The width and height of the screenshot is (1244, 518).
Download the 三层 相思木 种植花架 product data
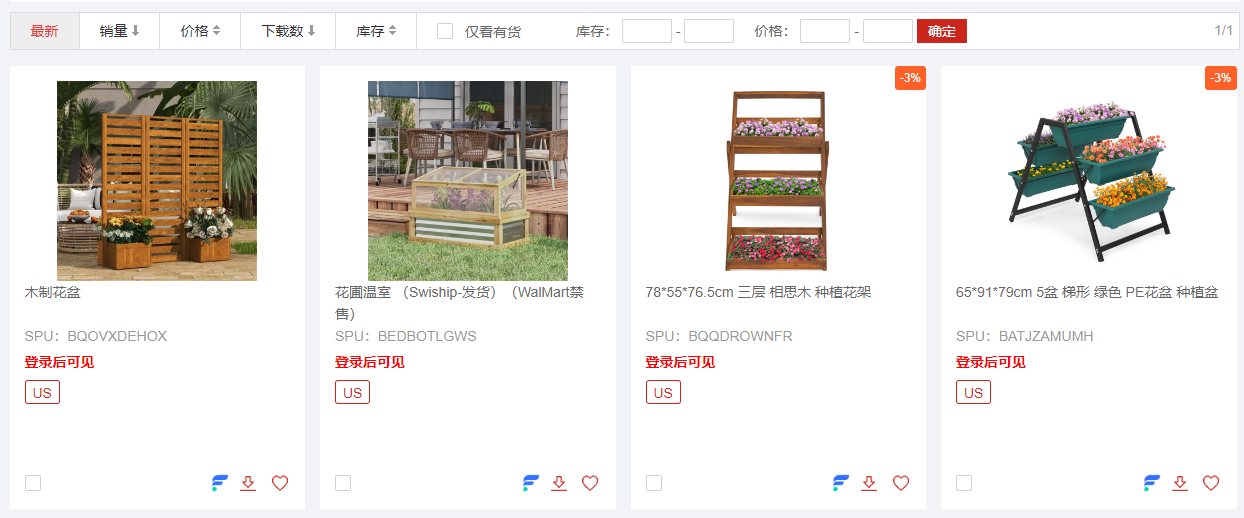[x=869, y=483]
